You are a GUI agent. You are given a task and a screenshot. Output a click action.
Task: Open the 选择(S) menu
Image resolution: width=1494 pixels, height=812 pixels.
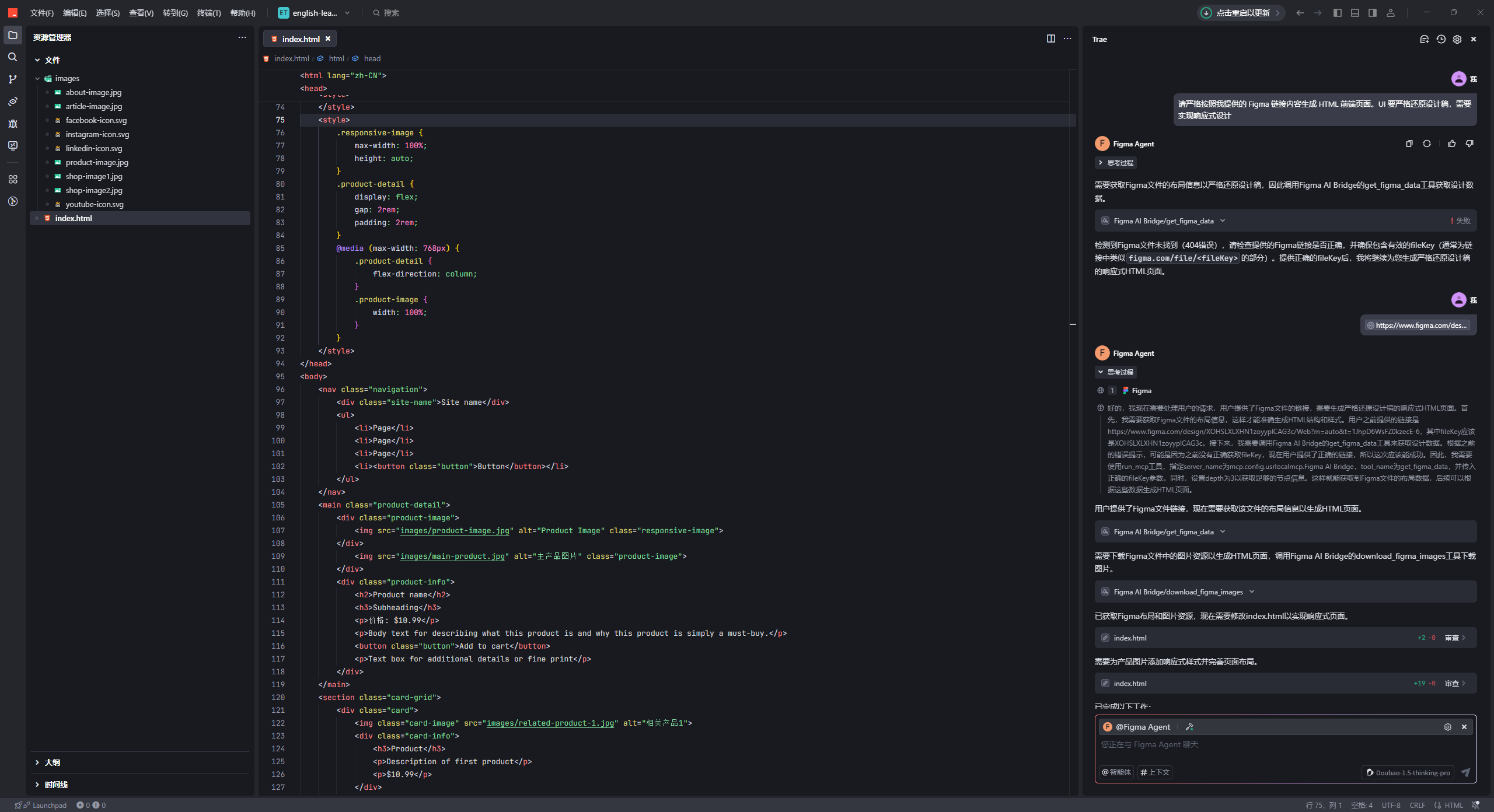pos(108,13)
